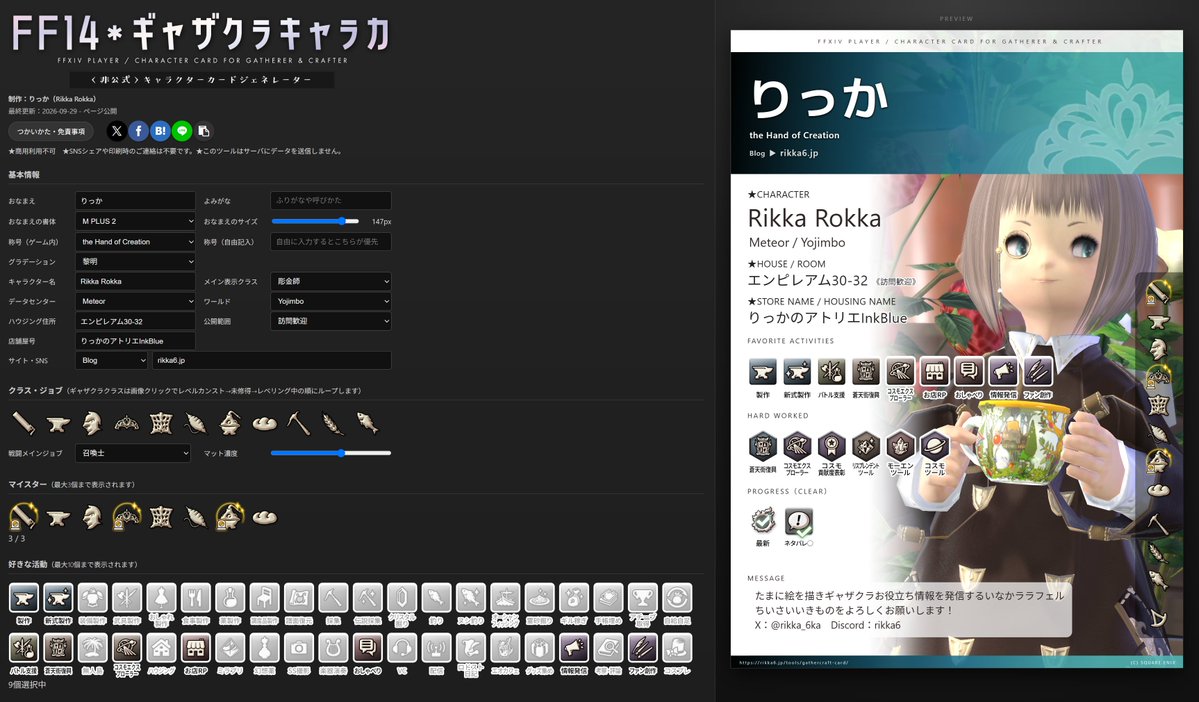This screenshot has width=1199, height=702.
Task: Open the ワールド dropdown Yojimbo
Action: pos(331,301)
